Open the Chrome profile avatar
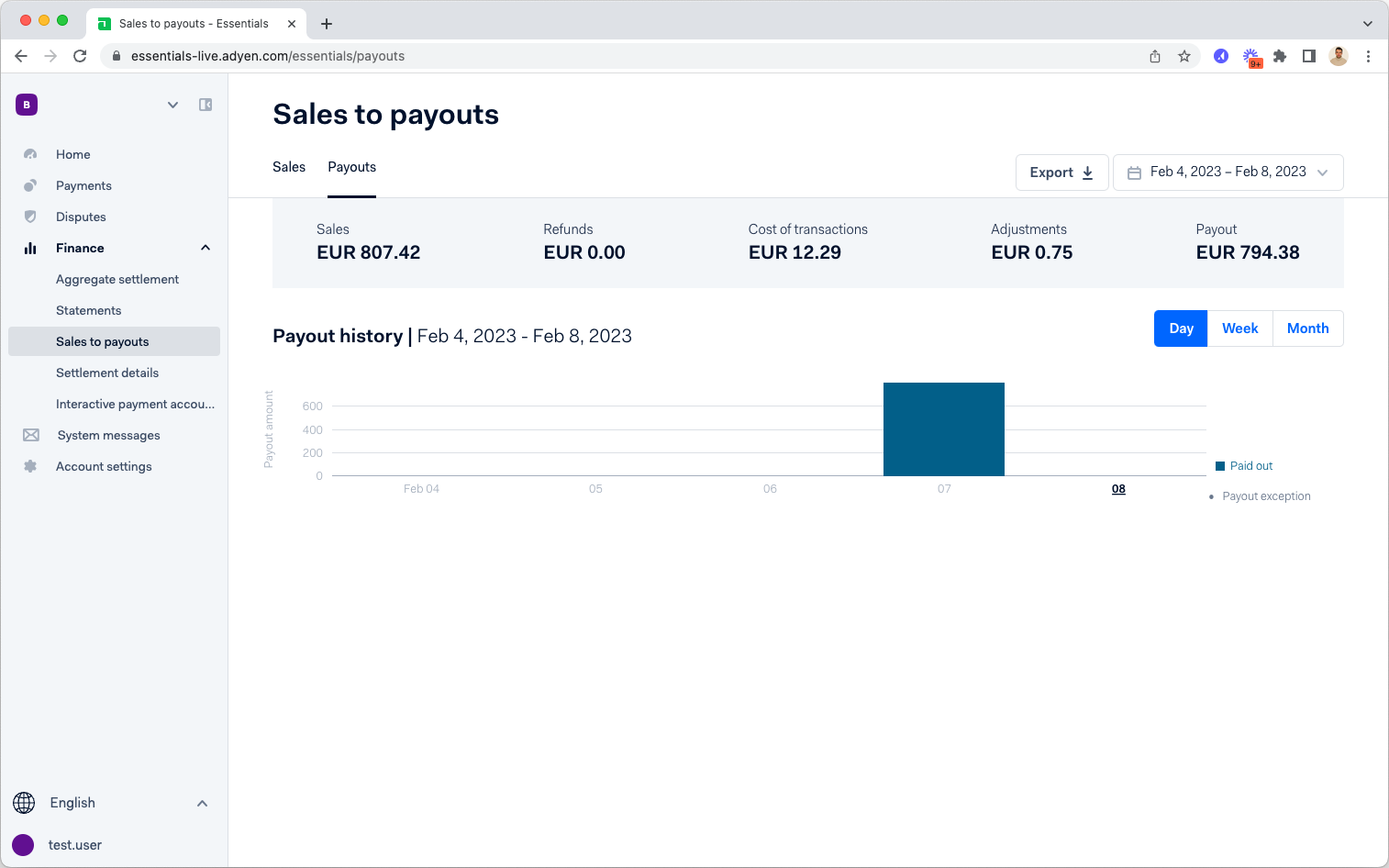The height and width of the screenshot is (868, 1389). pyautogui.click(x=1339, y=56)
